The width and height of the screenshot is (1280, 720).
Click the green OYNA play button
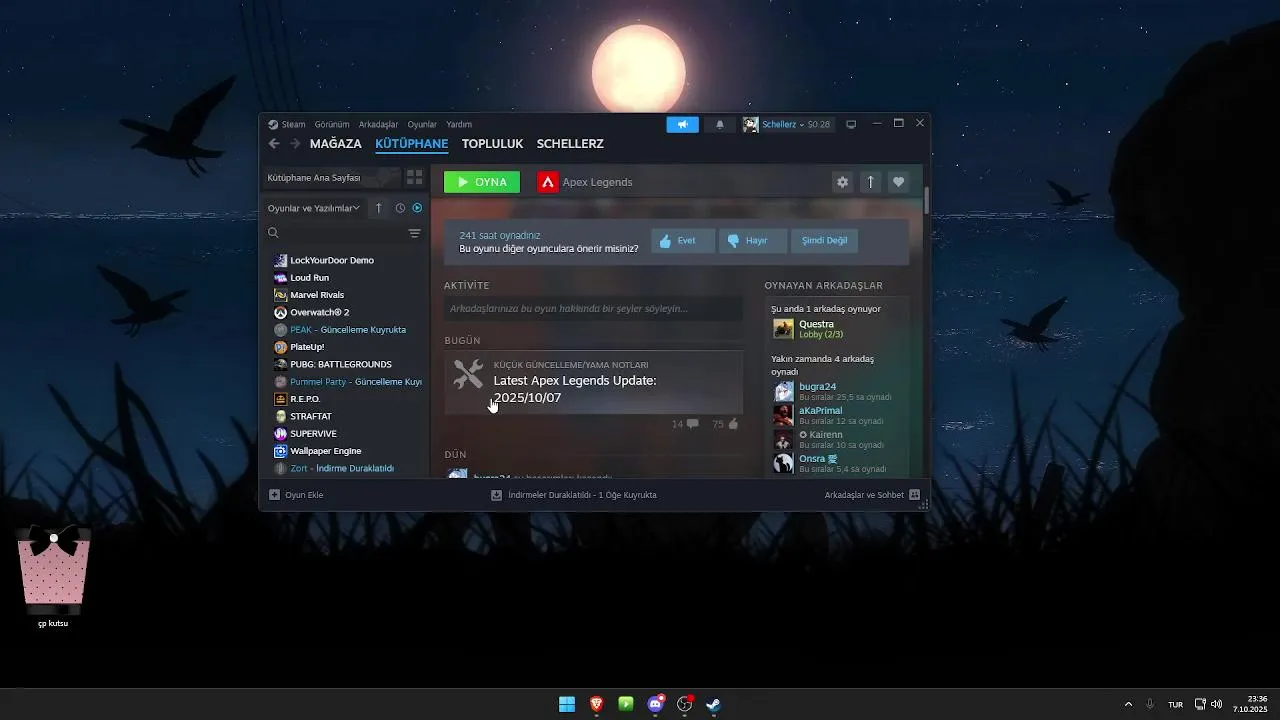pyautogui.click(x=482, y=182)
